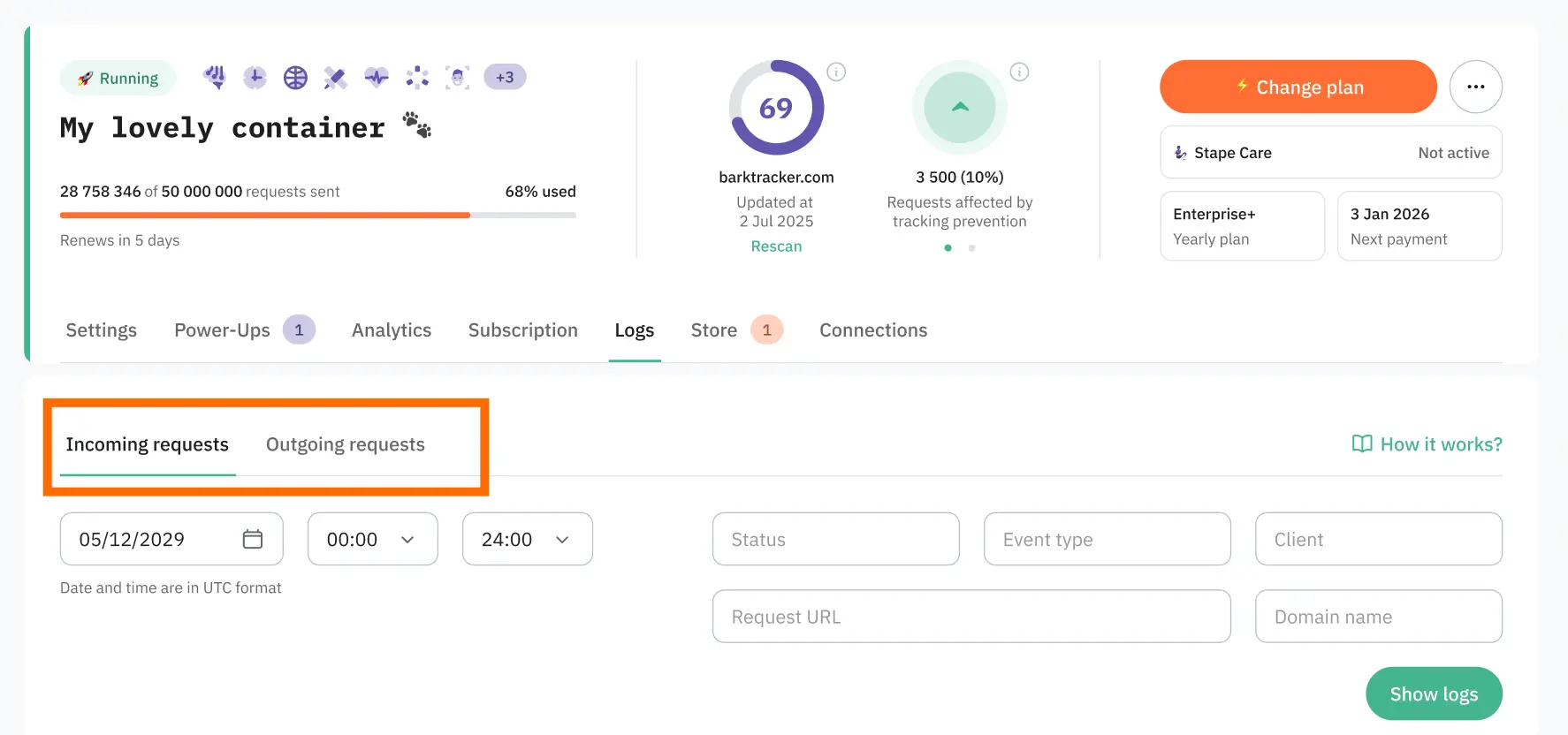Open the three-dot more options menu
The image size is (1568, 735).
[1475, 87]
